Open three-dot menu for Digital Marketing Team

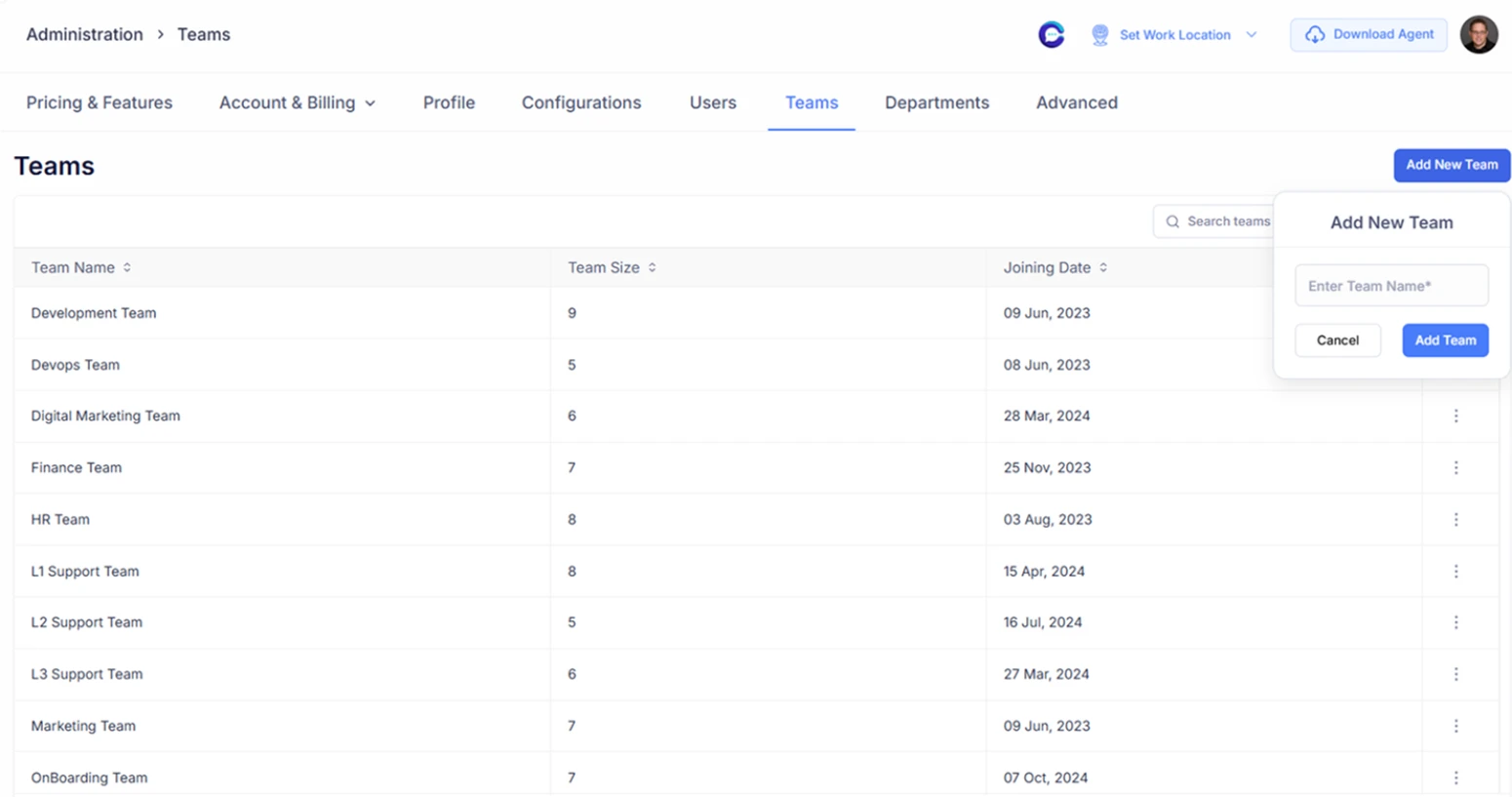pyautogui.click(x=1455, y=416)
